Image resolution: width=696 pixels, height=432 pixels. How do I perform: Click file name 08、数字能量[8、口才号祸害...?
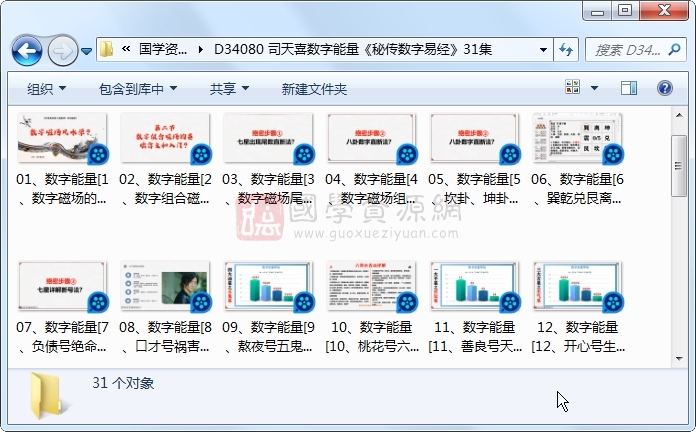coord(165,337)
